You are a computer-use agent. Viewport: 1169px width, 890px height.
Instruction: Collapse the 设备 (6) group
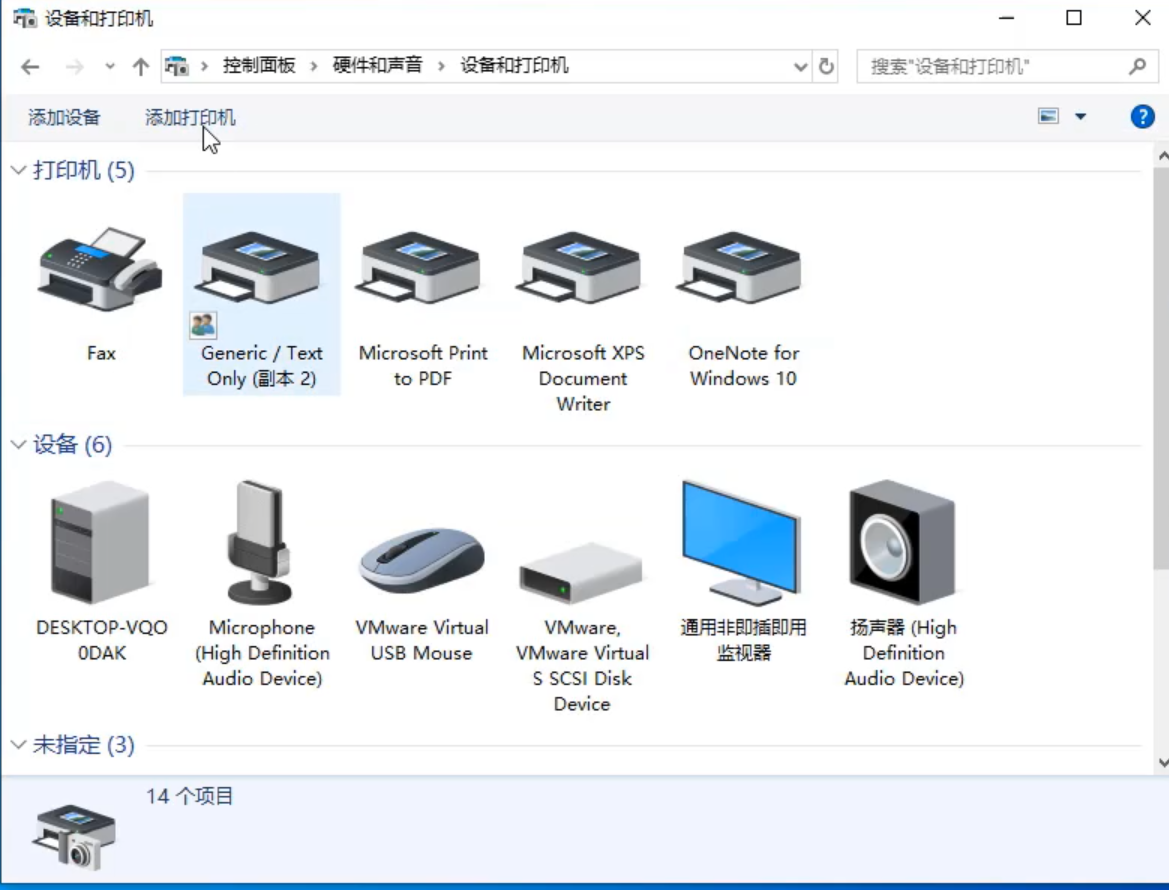[18, 445]
